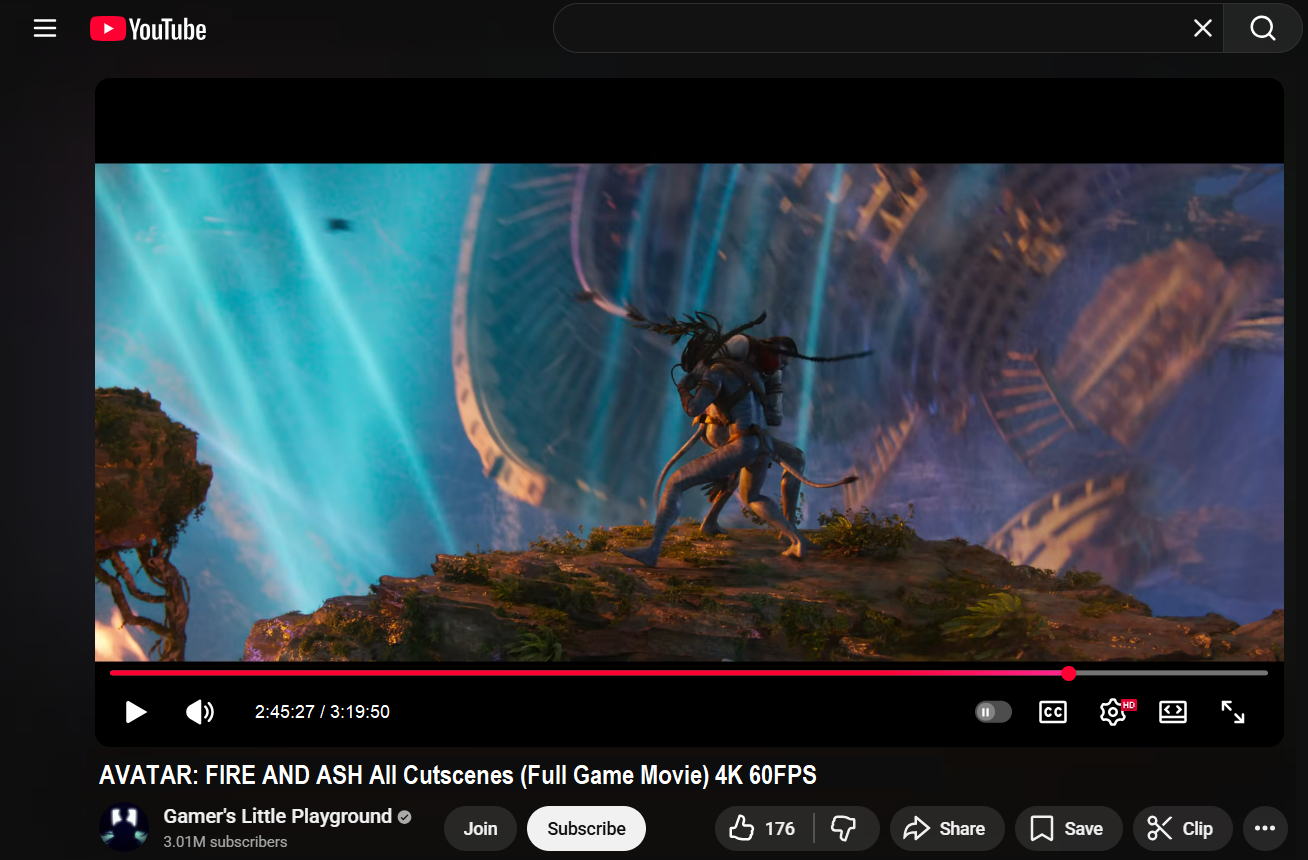
Task: Like the video with thumbs up
Action: [x=764, y=828]
